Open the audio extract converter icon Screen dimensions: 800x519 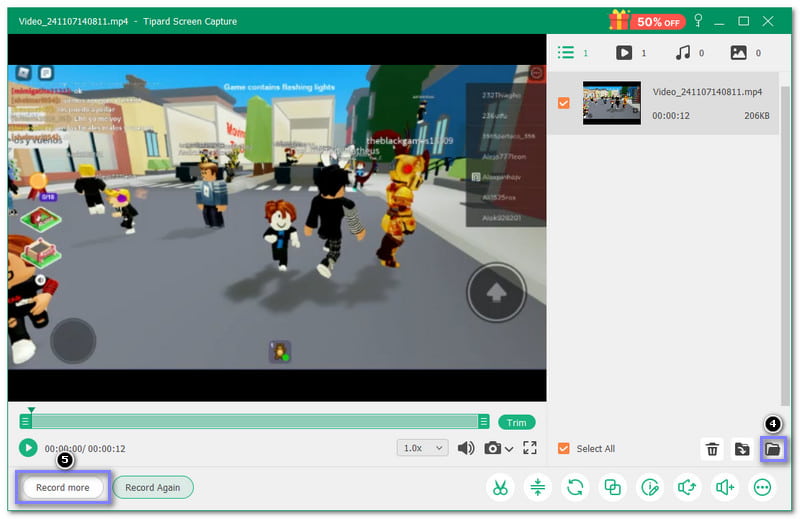point(687,487)
